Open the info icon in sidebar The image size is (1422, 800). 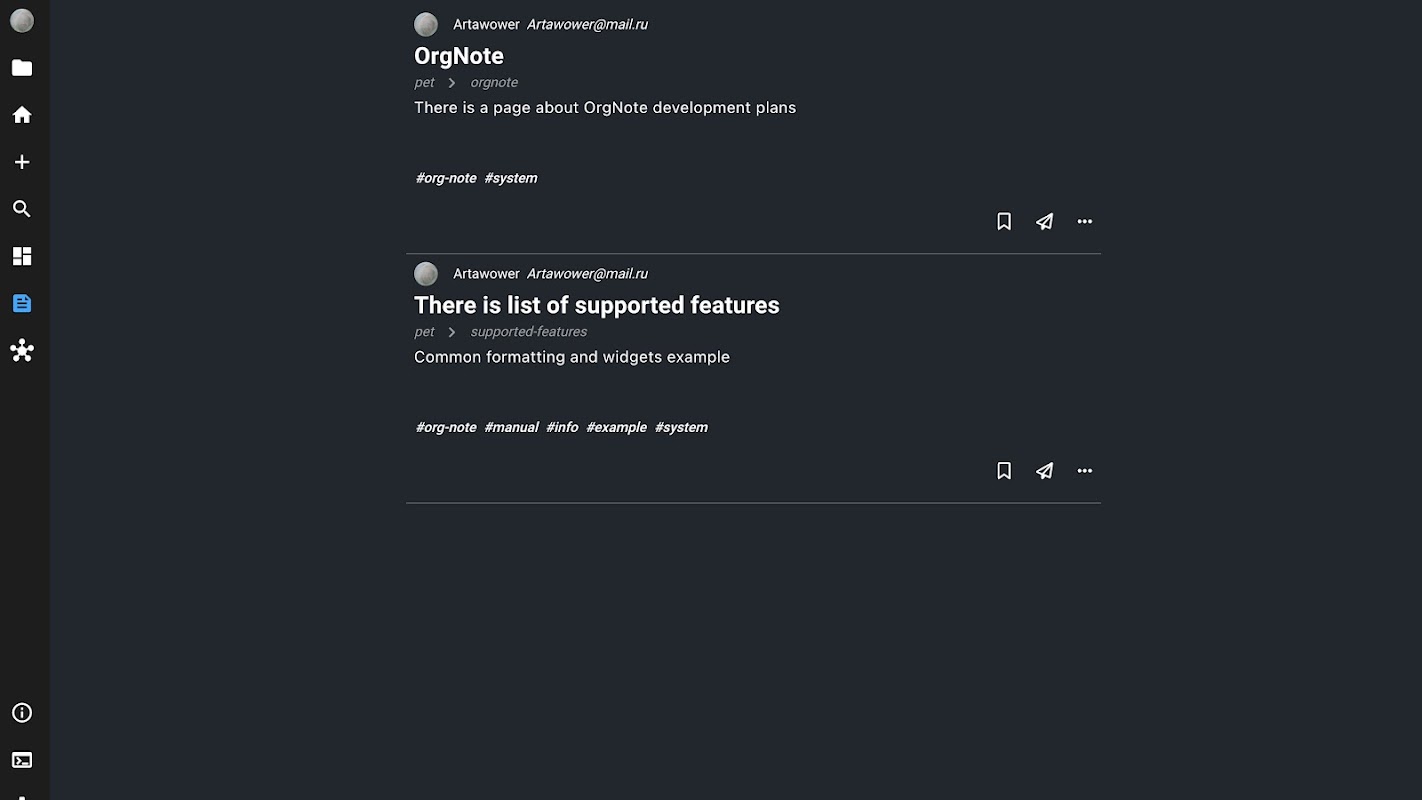point(22,713)
